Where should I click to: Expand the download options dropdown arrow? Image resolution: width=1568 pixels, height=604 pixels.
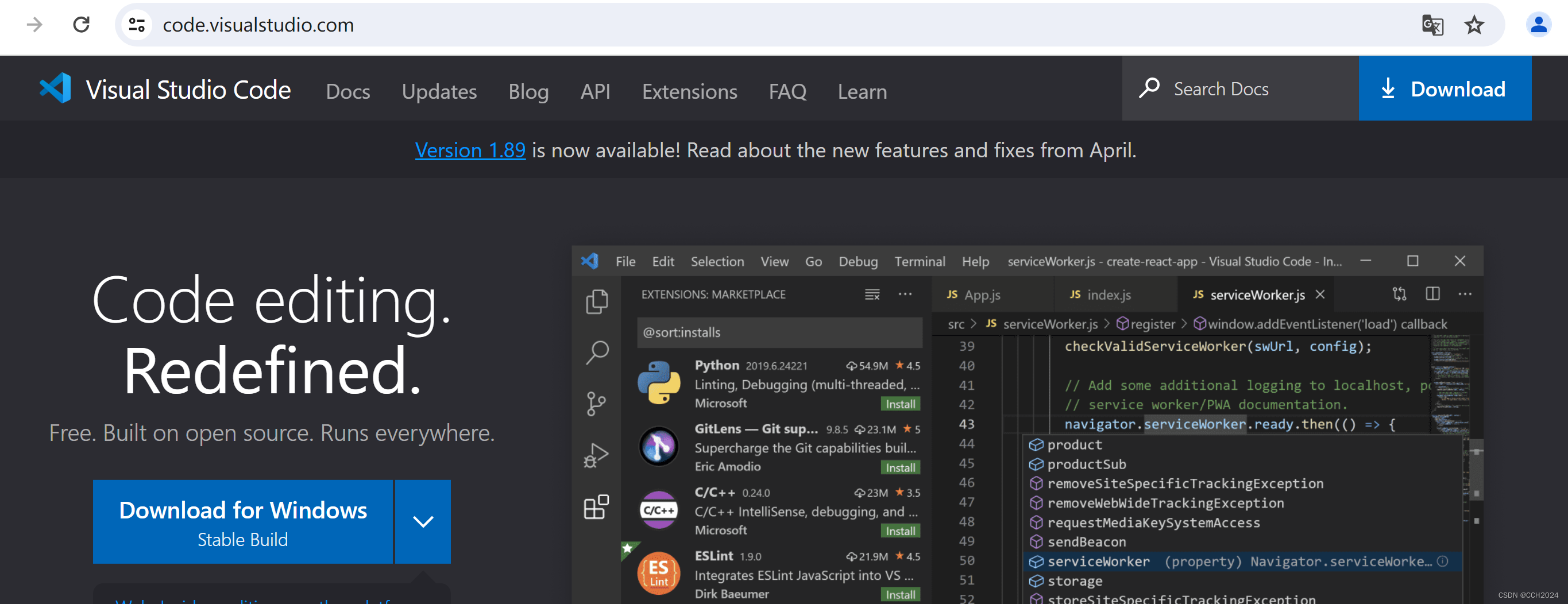[423, 521]
